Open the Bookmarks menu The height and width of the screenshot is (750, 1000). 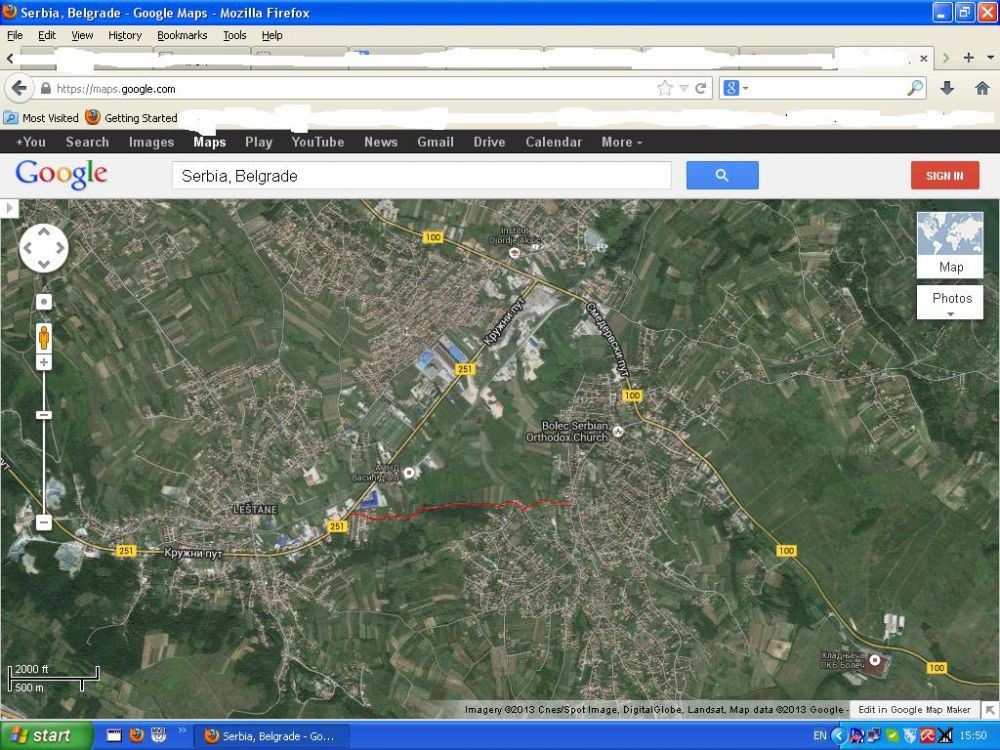182,36
